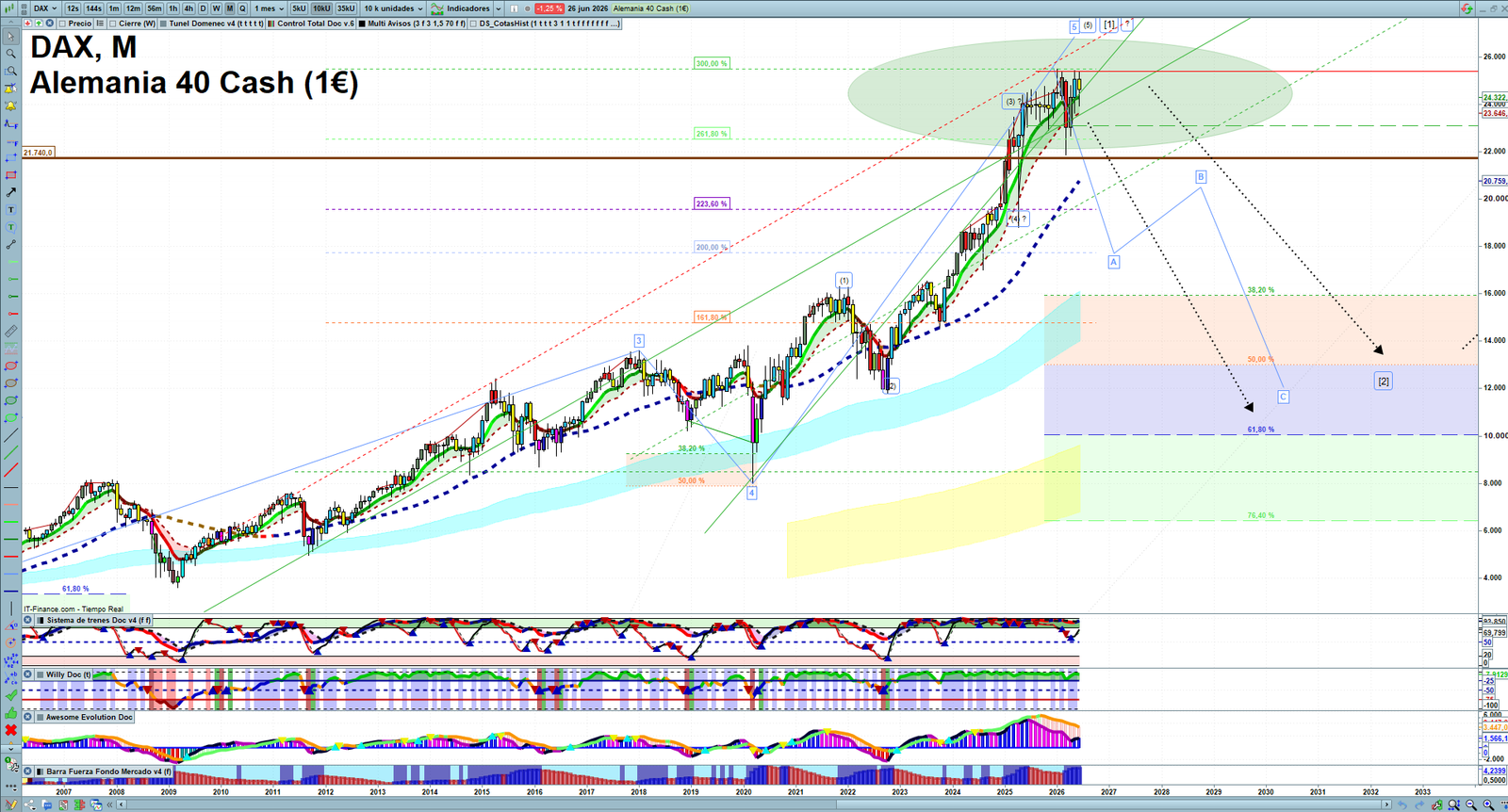Click the 5kU units button
The image size is (1508, 812).
[x=299, y=8]
